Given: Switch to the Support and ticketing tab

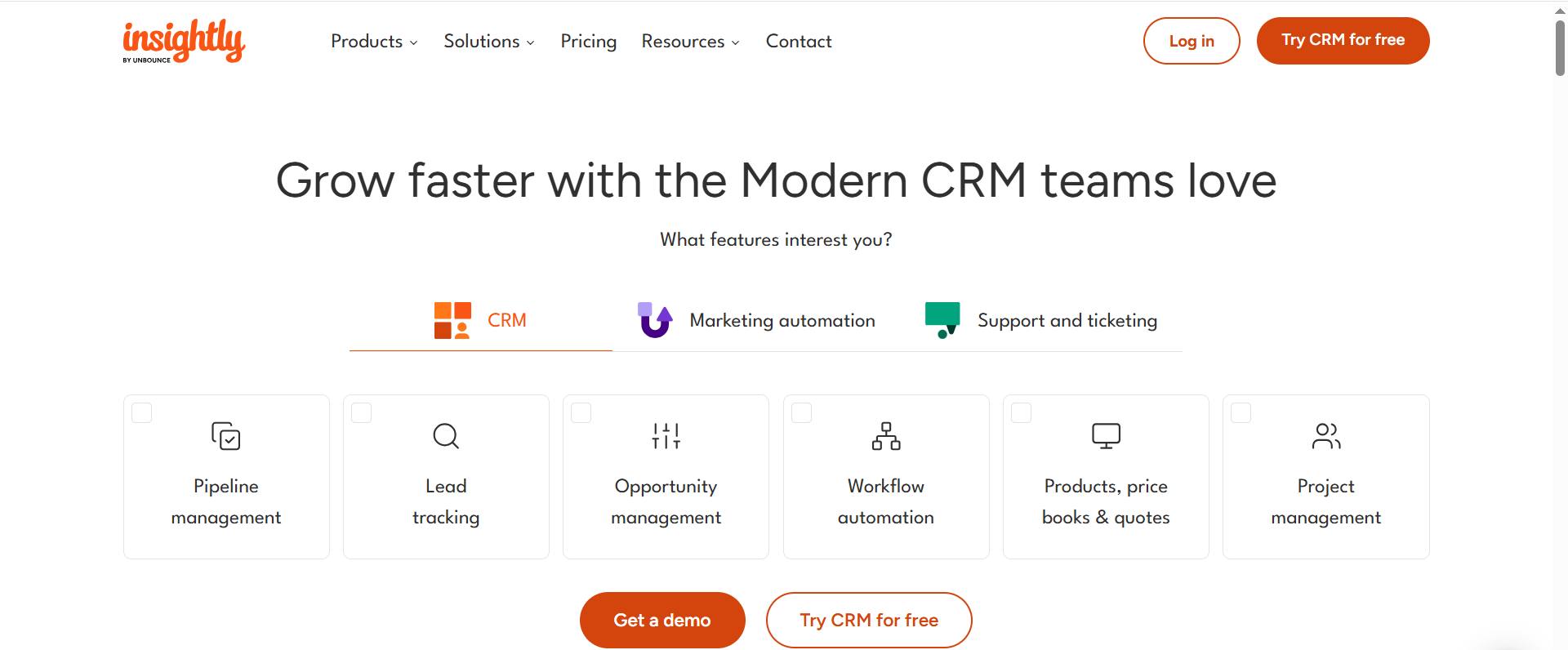Looking at the screenshot, I should pos(1041,320).
